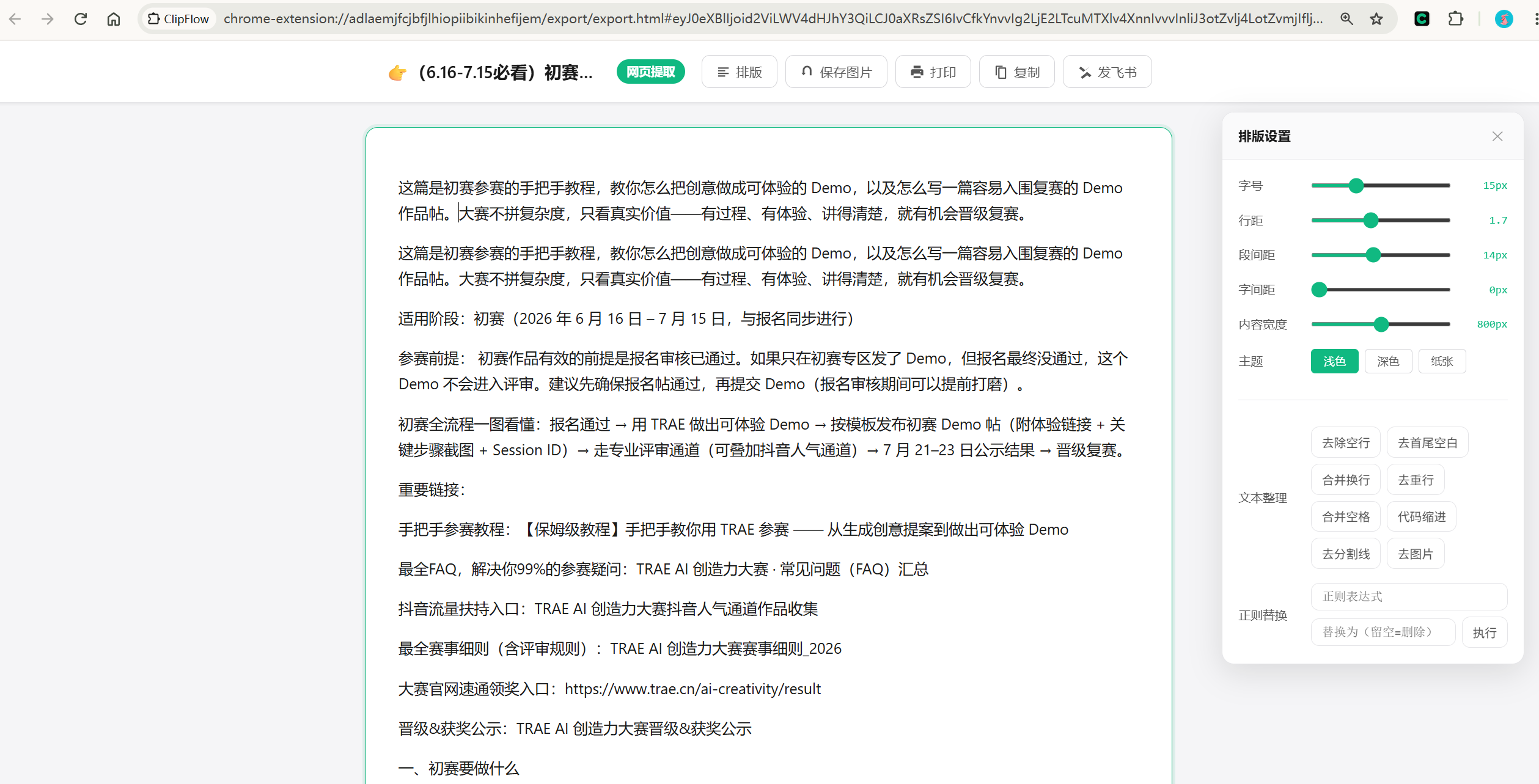Open the 排版 layout settings
The width and height of the screenshot is (1539, 784).
point(739,72)
